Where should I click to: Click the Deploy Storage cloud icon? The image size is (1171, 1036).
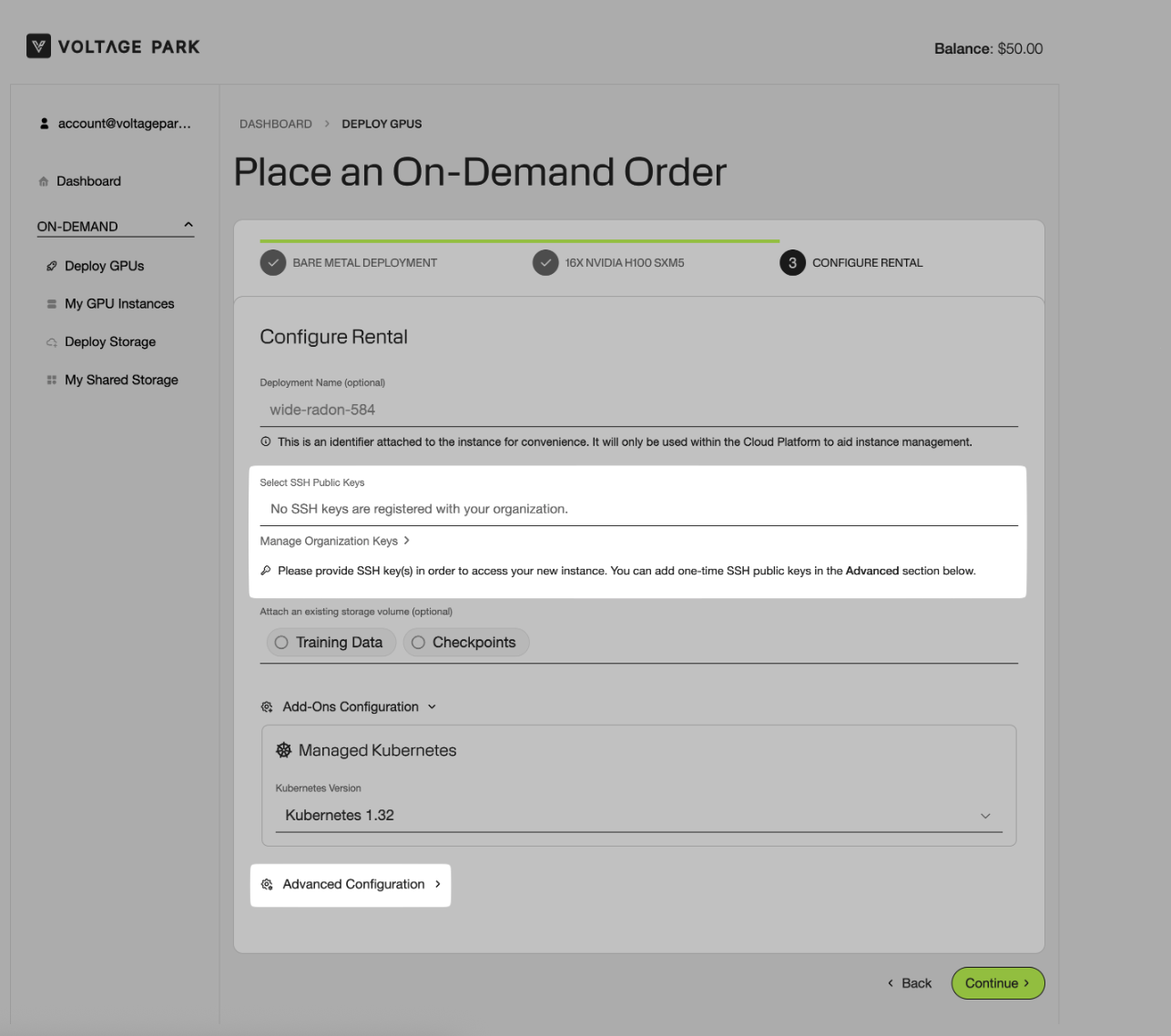tap(52, 342)
